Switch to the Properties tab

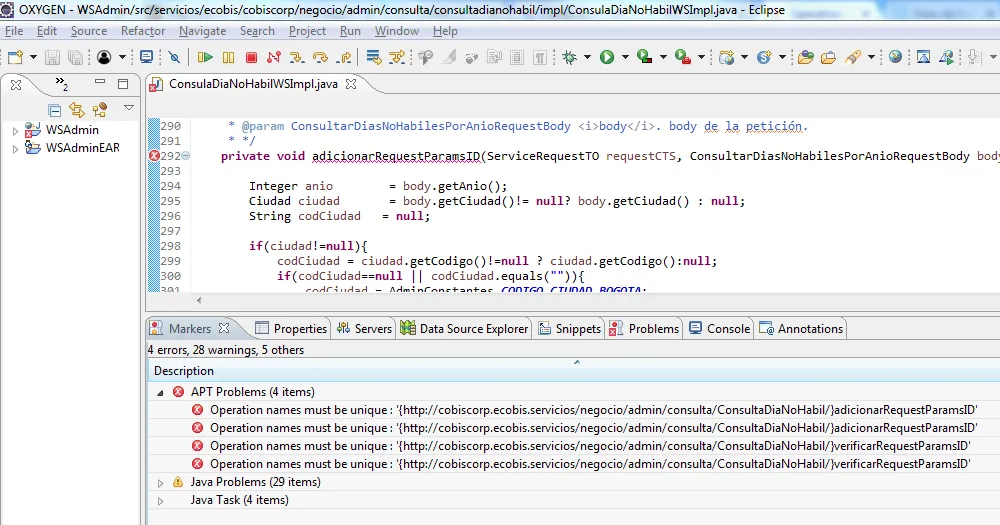[291, 329]
